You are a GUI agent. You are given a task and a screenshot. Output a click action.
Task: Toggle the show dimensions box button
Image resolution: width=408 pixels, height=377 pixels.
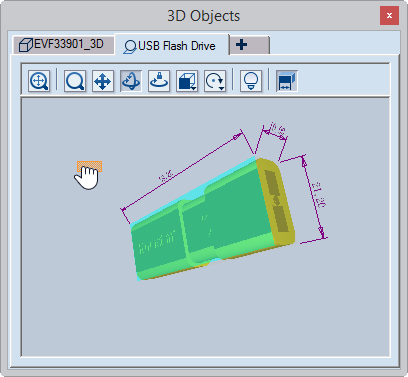287,81
